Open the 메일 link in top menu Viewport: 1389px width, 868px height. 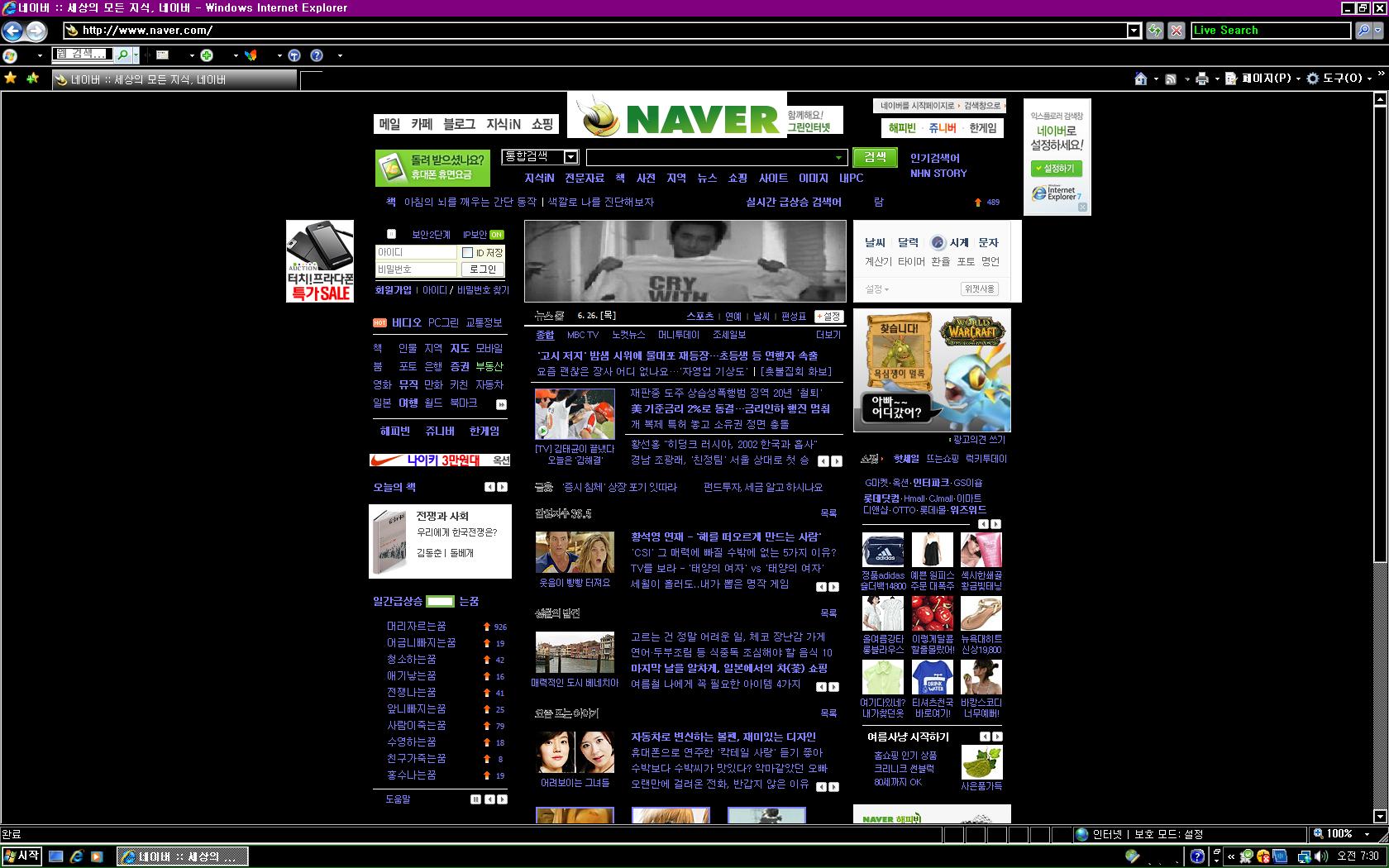389,124
